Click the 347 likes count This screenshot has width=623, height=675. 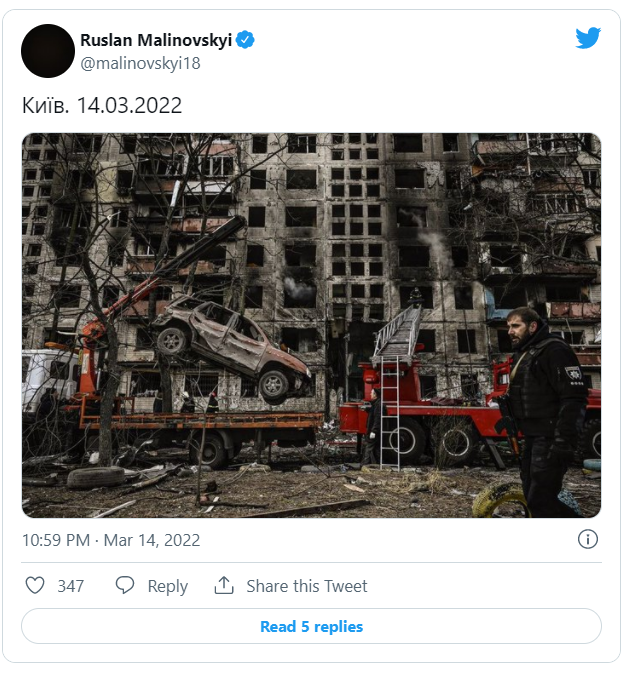(x=70, y=586)
